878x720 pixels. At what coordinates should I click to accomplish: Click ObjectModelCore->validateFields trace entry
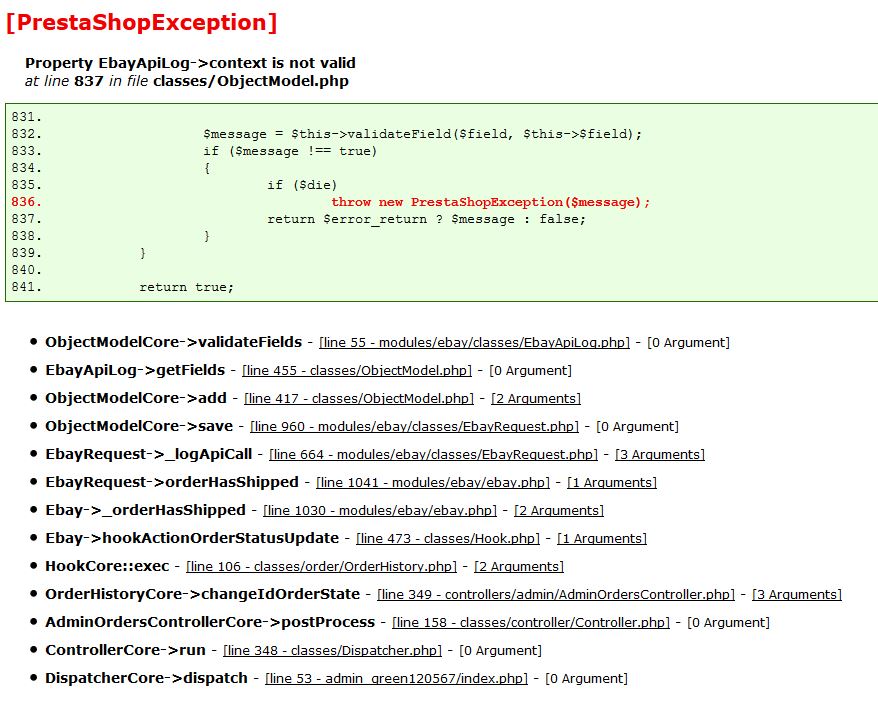click(x=174, y=342)
